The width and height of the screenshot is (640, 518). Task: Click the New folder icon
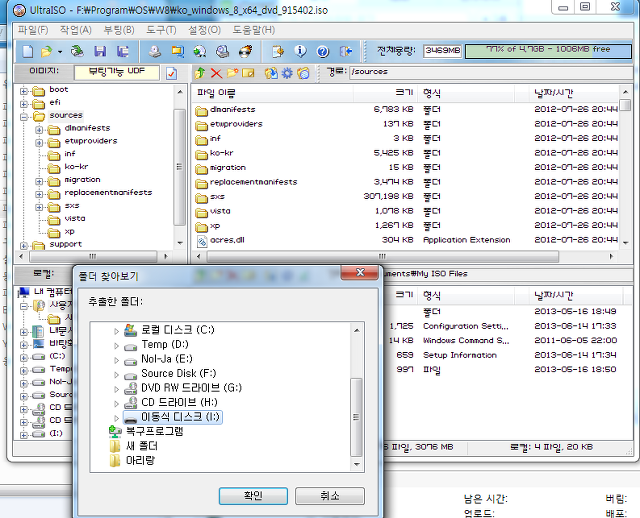point(232,73)
